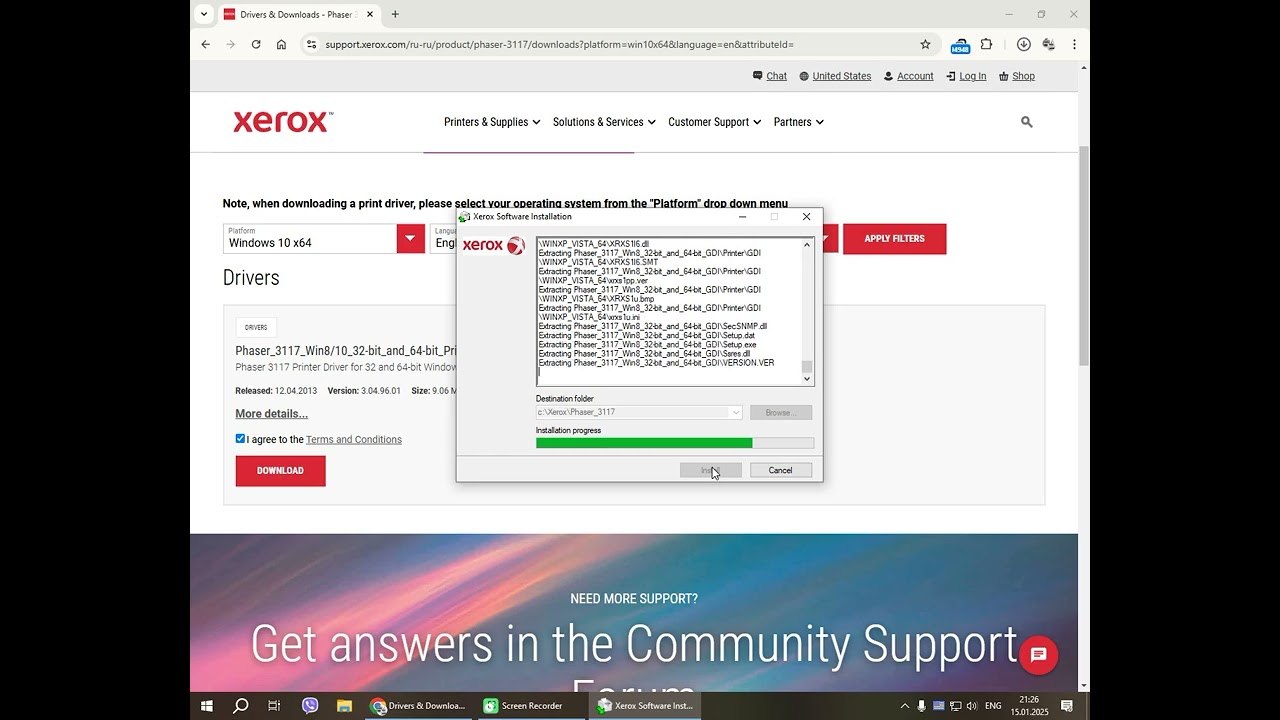The height and width of the screenshot is (720, 1280).
Task: Switch to Screen Recorder taskbar item
Action: (x=523, y=706)
